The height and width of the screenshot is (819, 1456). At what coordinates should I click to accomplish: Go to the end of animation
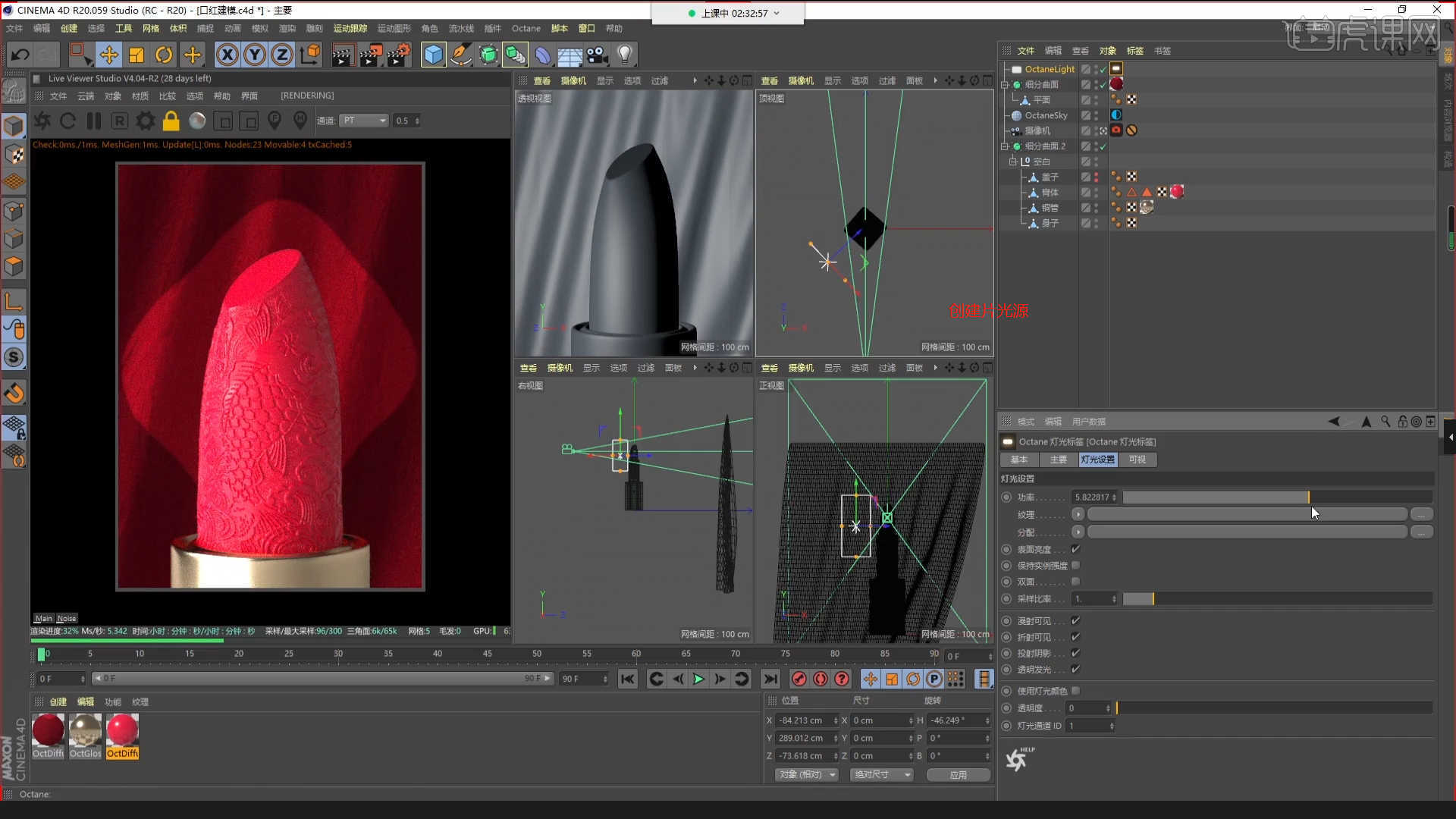(770, 679)
